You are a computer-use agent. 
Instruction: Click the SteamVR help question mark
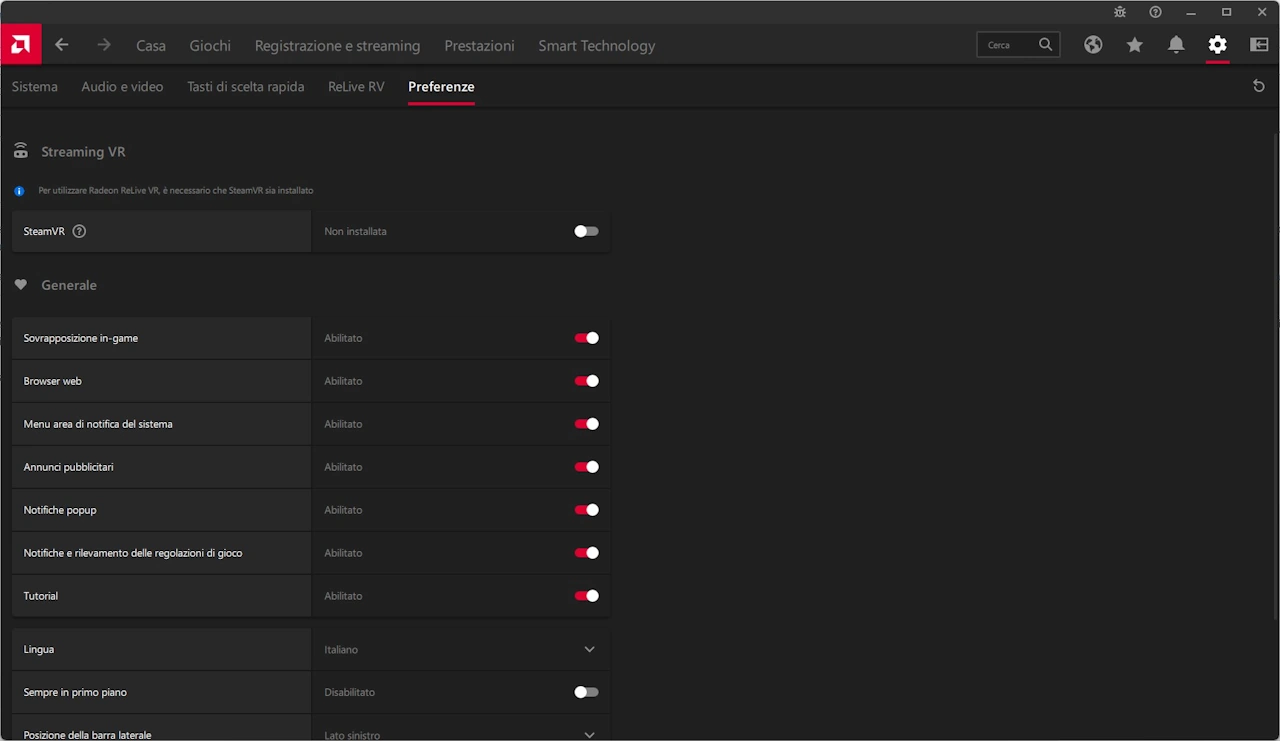click(x=80, y=231)
